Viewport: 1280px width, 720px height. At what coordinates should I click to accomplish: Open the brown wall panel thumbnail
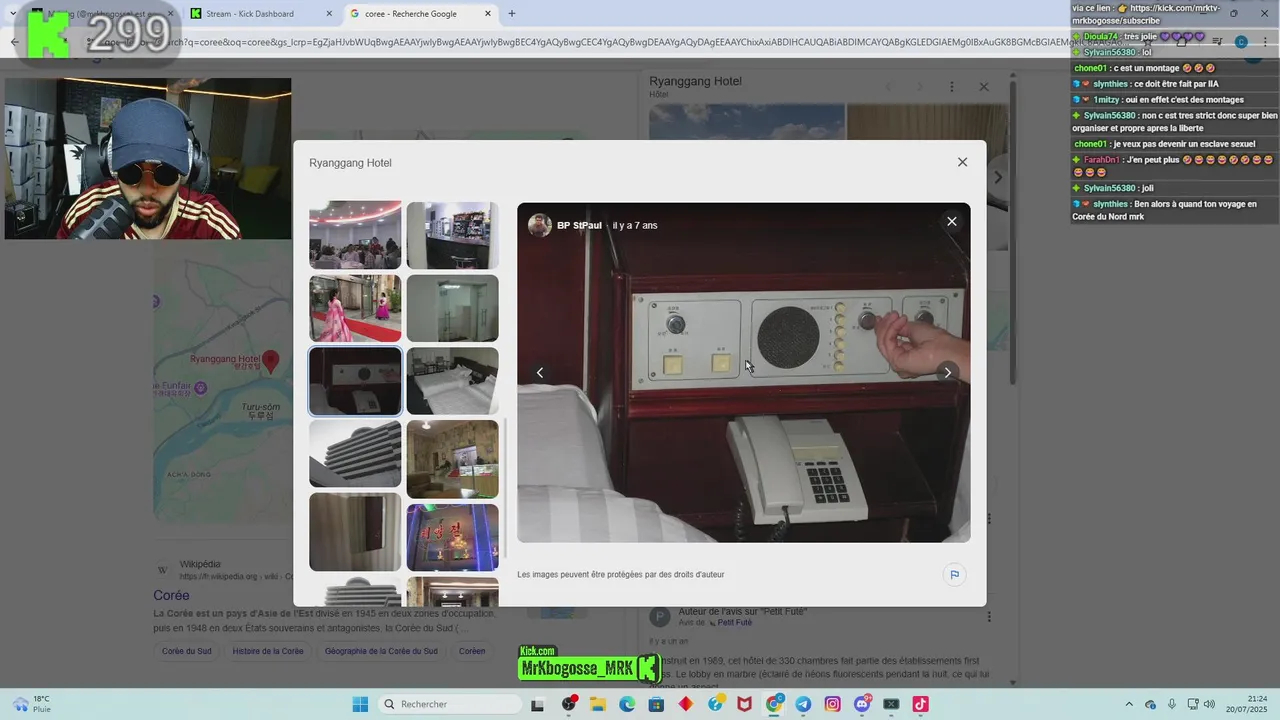pos(355,532)
